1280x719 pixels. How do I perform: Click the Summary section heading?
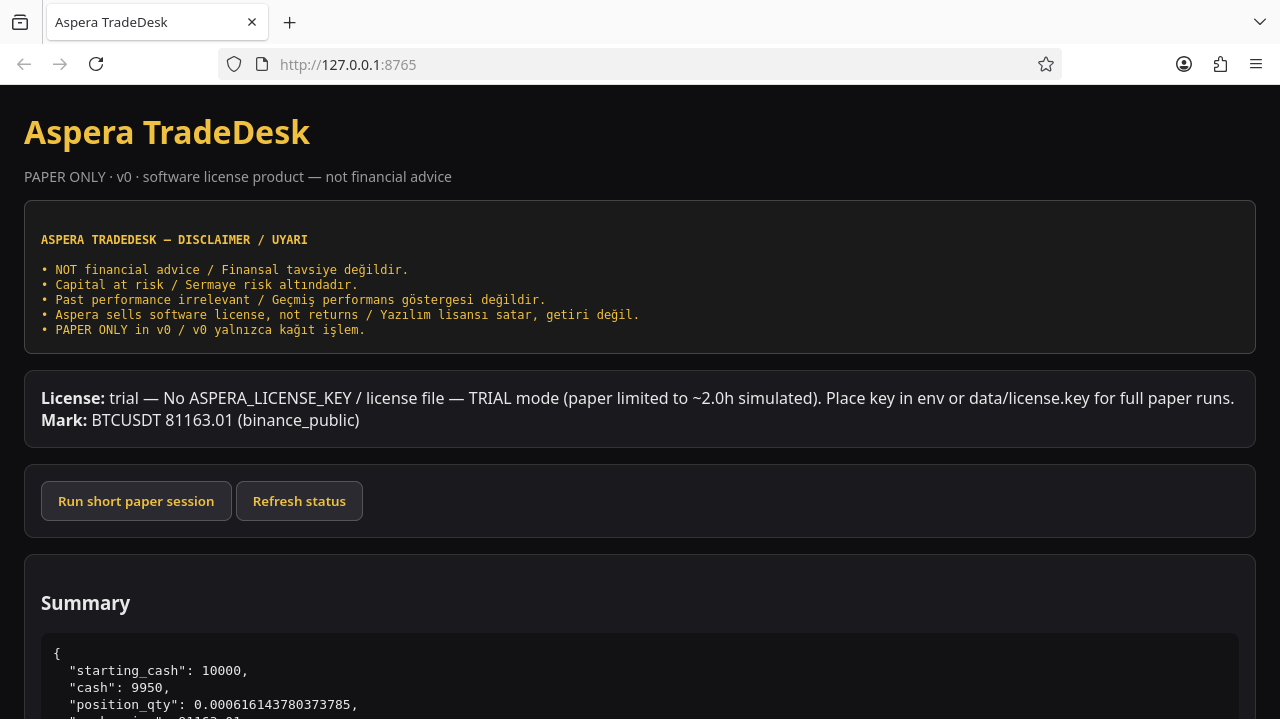tap(85, 603)
